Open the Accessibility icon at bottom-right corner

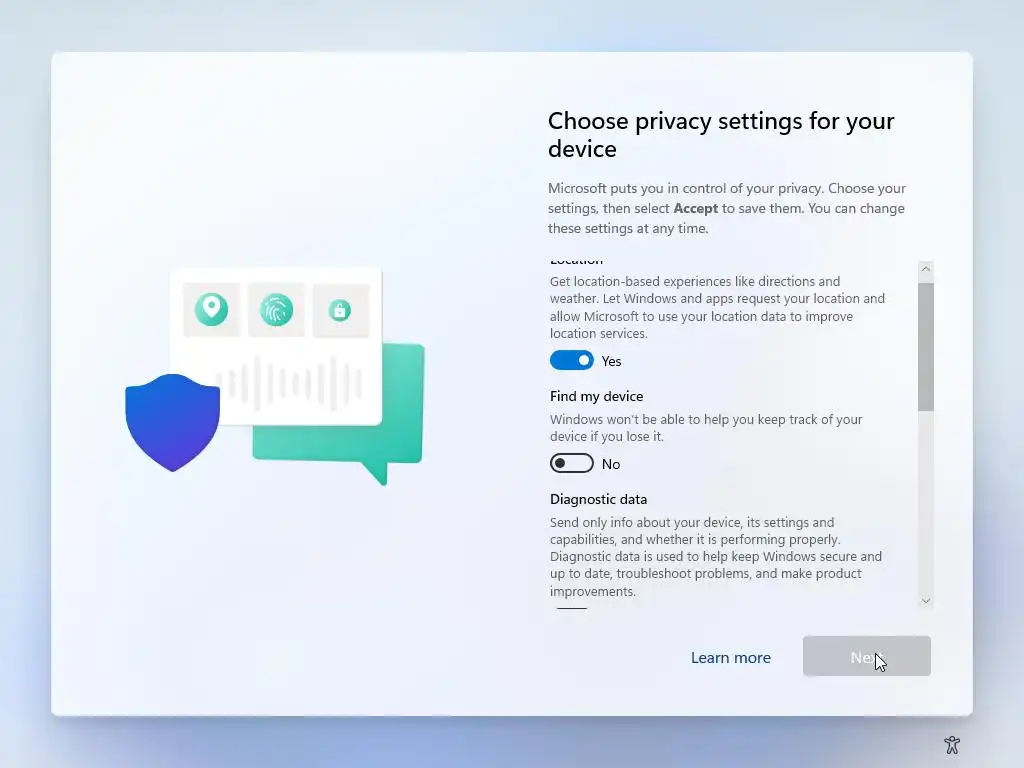pos(952,744)
